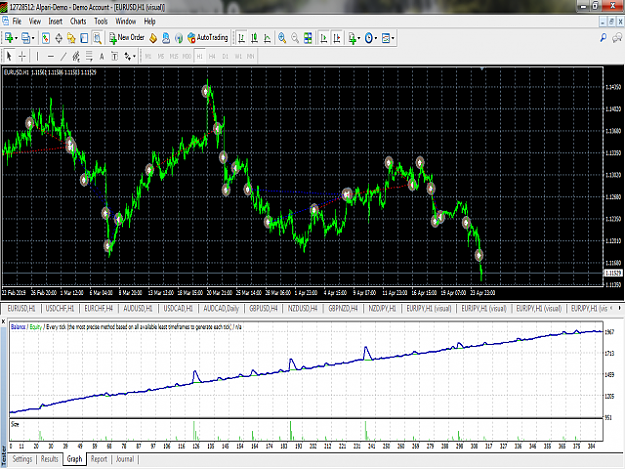This screenshot has height=469, width=625.
Task: Click the New Chart icon
Action: (9, 38)
